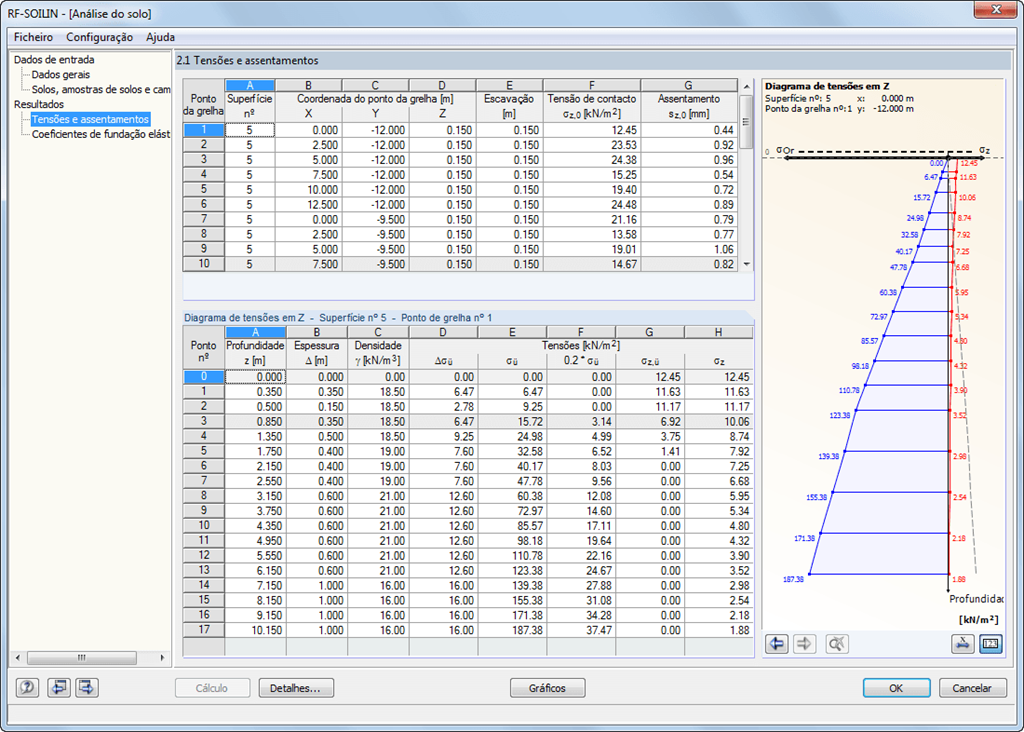Image resolution: width=1024 pixels, height=732 pixels.
Task: Select Dados gerais in the navigator
Action: click(x=61, y=74)
